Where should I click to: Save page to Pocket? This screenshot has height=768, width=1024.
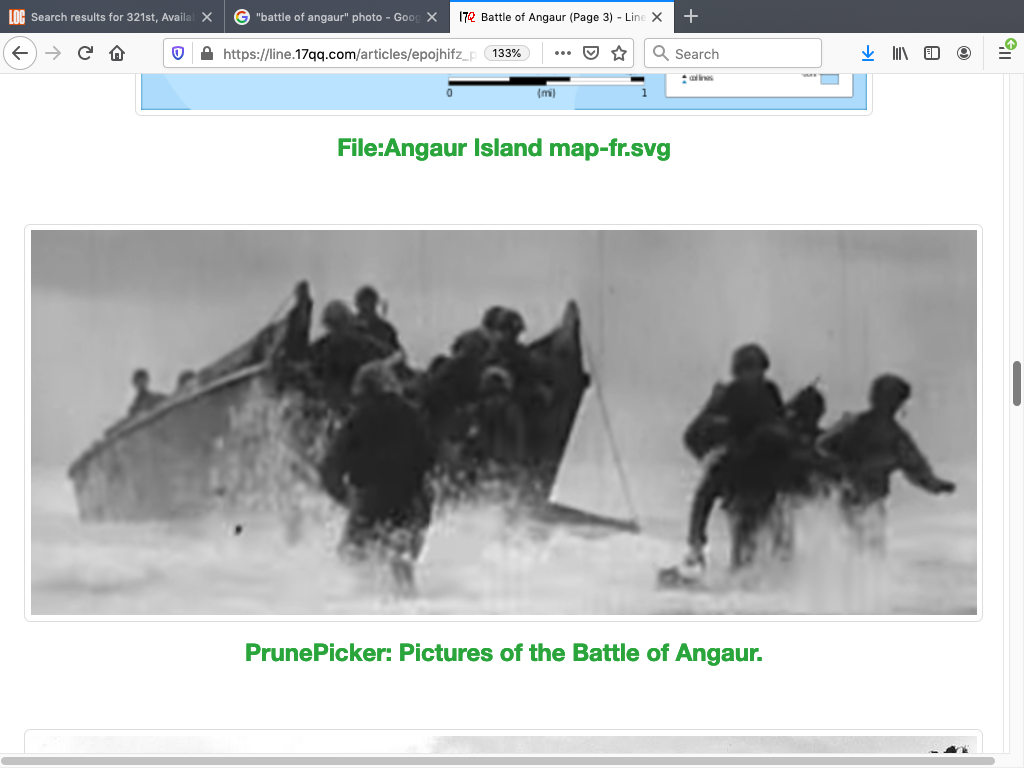pos(591,54)
